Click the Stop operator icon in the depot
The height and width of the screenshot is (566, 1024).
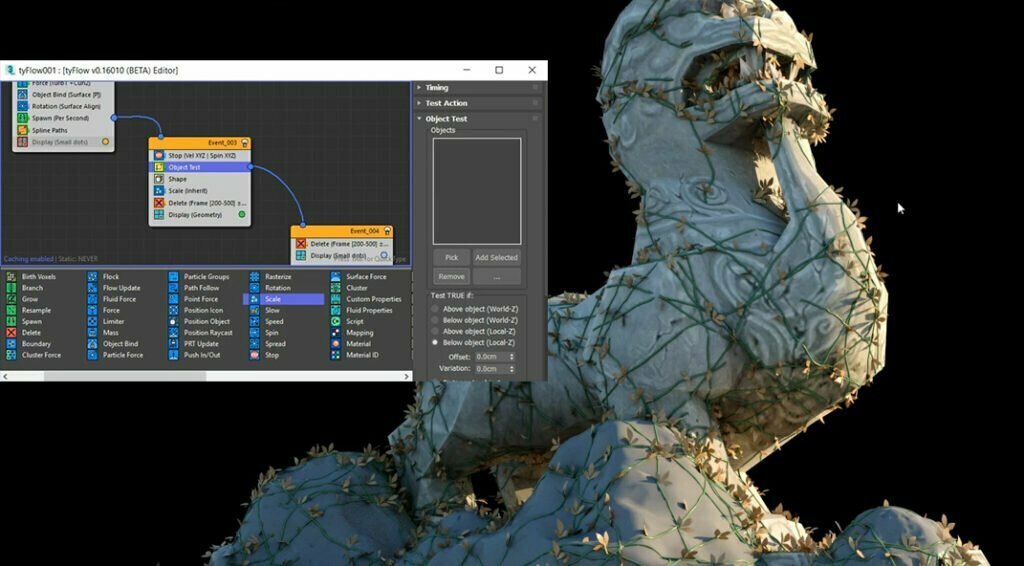[254, 355]
